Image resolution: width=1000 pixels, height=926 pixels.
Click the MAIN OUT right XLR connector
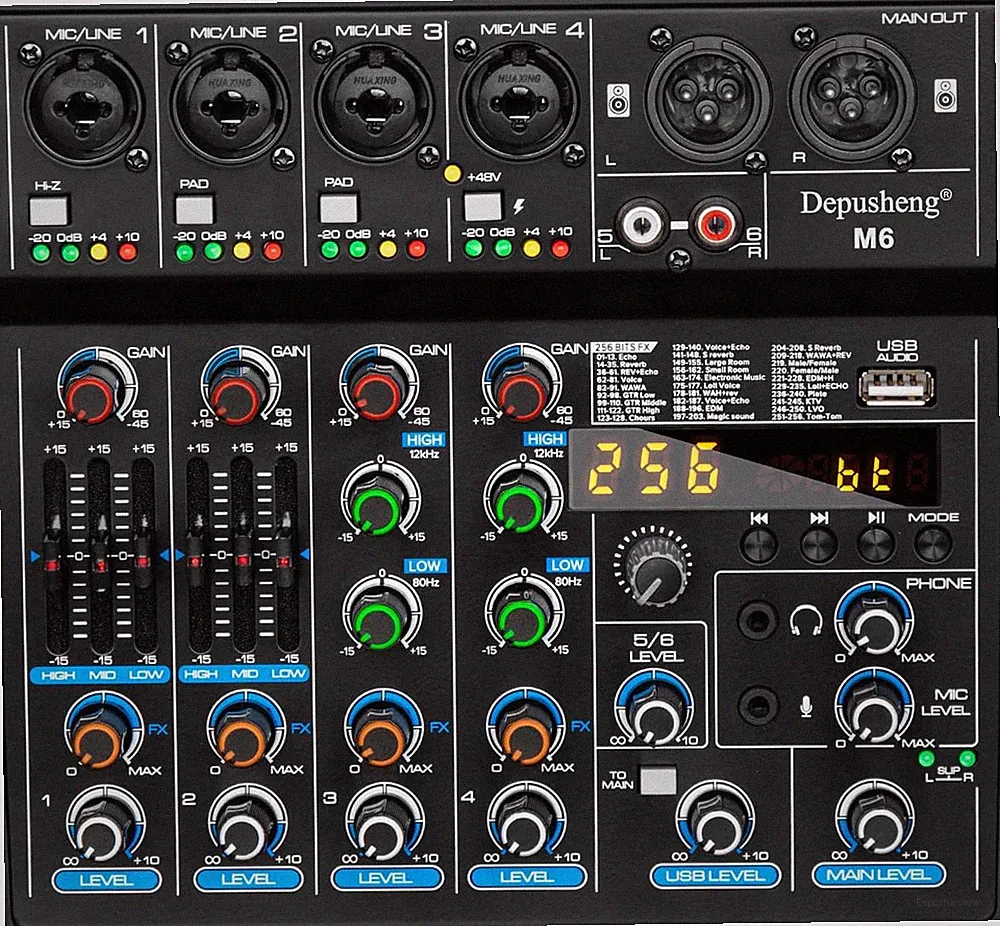(x=852, y=98)
